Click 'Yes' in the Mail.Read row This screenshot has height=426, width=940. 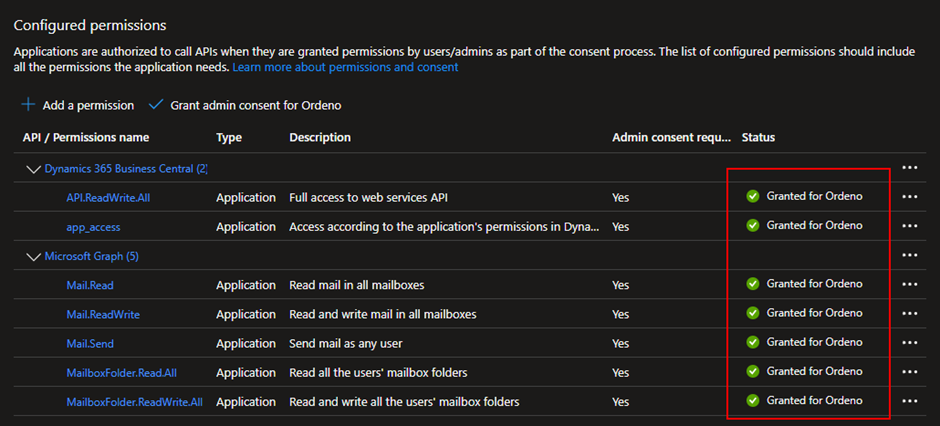[620, 285]
